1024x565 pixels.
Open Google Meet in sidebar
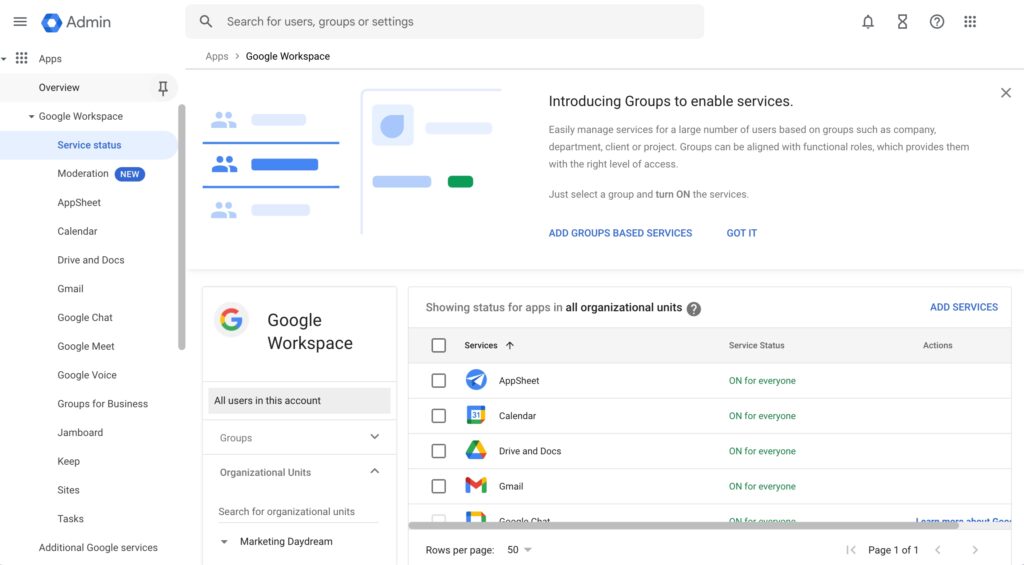tap(86, 346)
